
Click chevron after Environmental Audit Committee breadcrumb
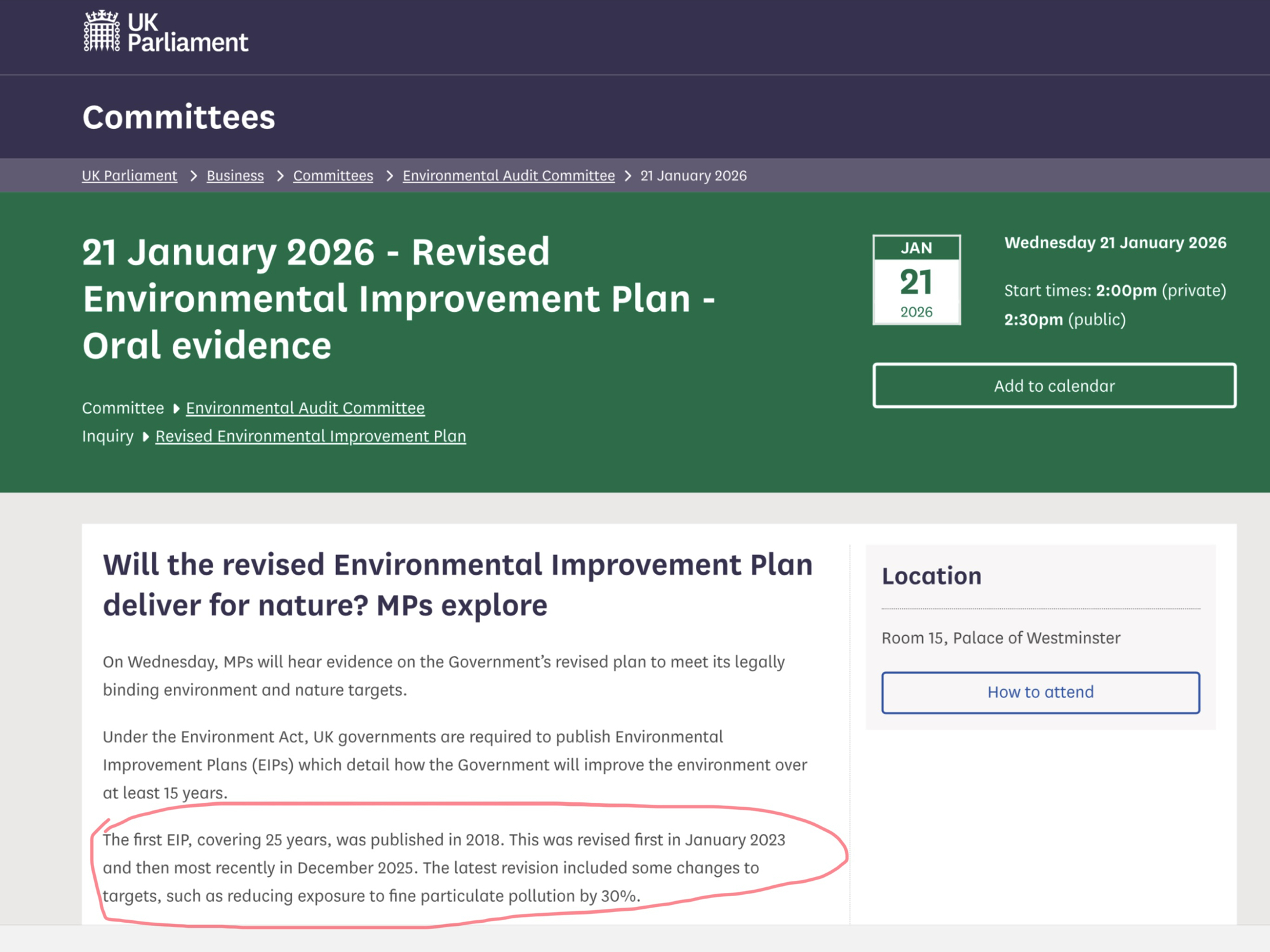click(x=628, y=176)
